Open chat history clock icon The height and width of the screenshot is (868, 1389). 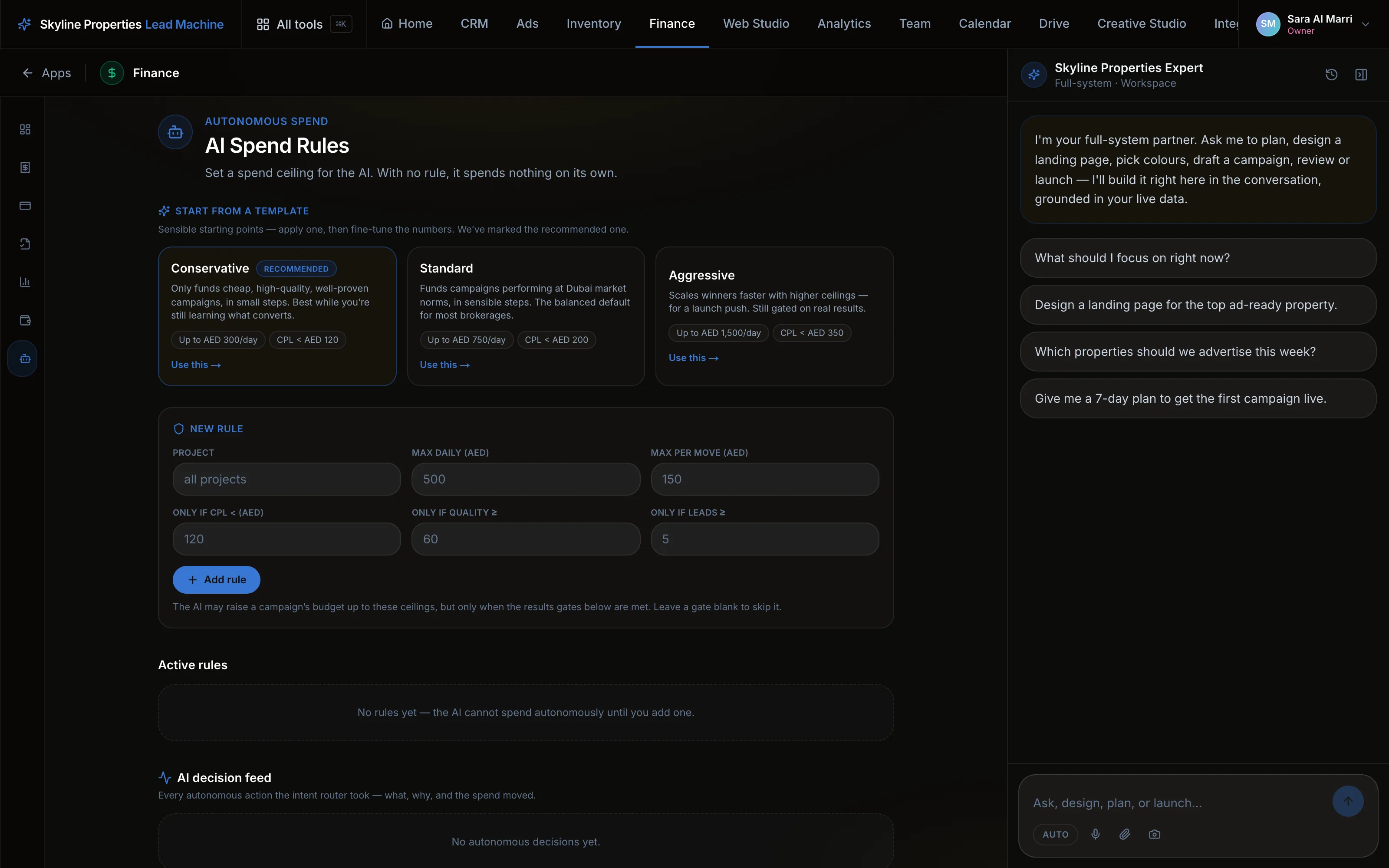(1331, 75)
